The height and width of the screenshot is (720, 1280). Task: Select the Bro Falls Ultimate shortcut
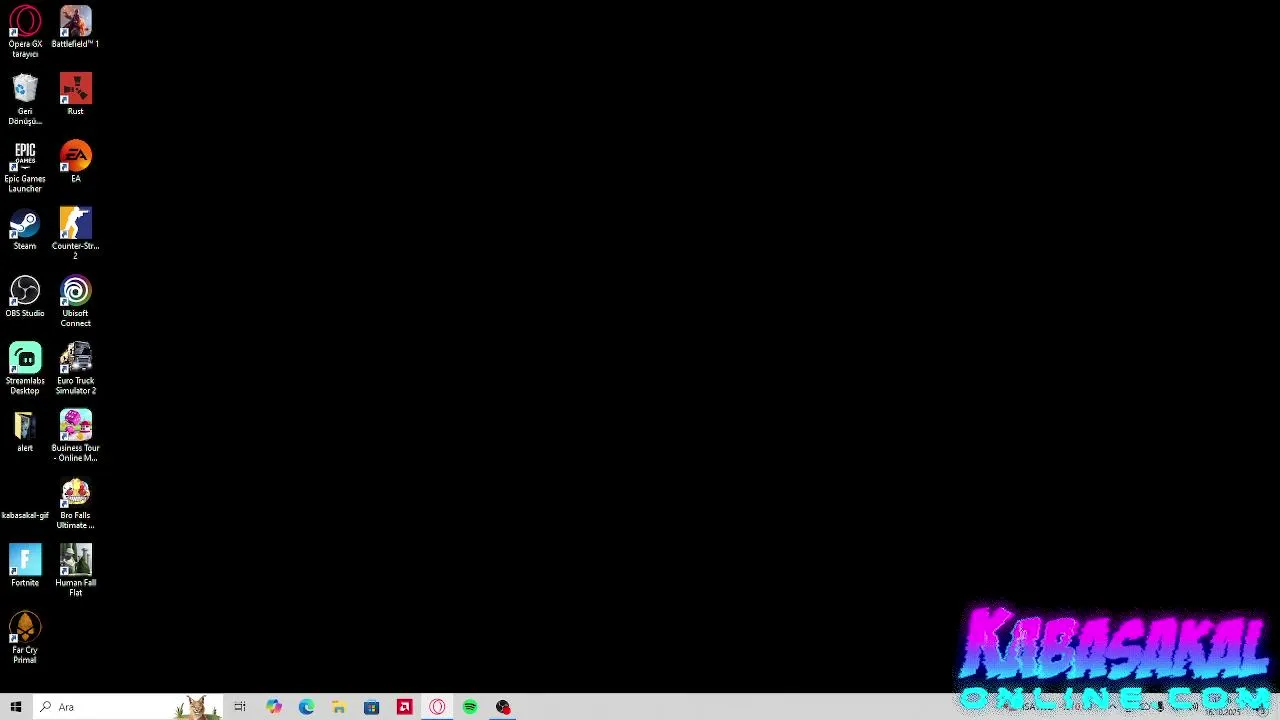(75, 503)
